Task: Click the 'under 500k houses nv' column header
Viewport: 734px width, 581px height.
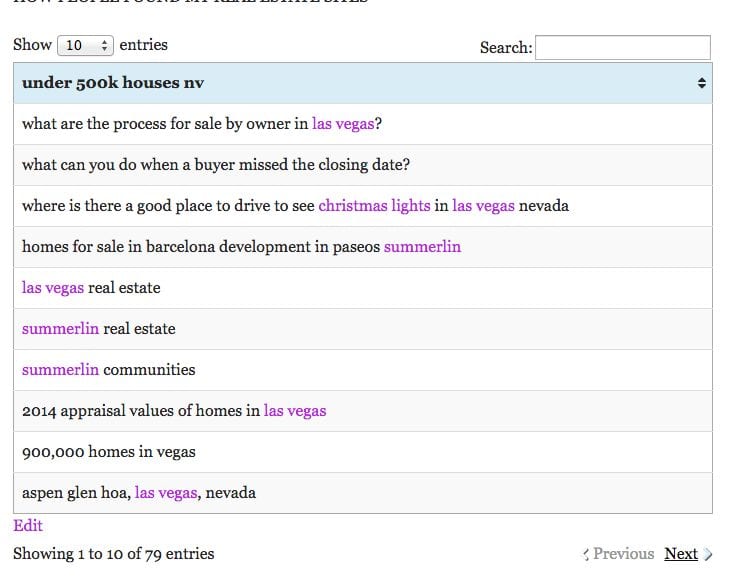Action: tap(363, 83)
